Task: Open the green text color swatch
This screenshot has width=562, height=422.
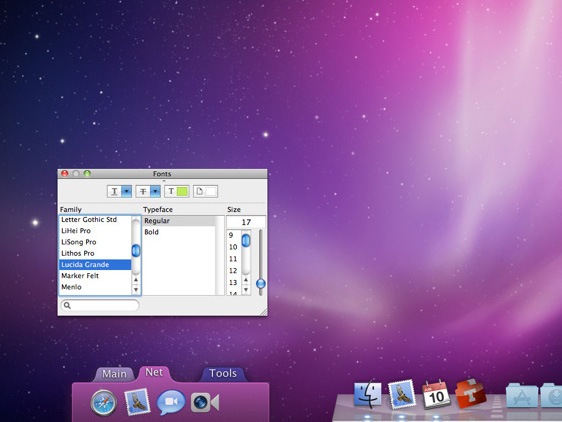Action: coord(182,191)
